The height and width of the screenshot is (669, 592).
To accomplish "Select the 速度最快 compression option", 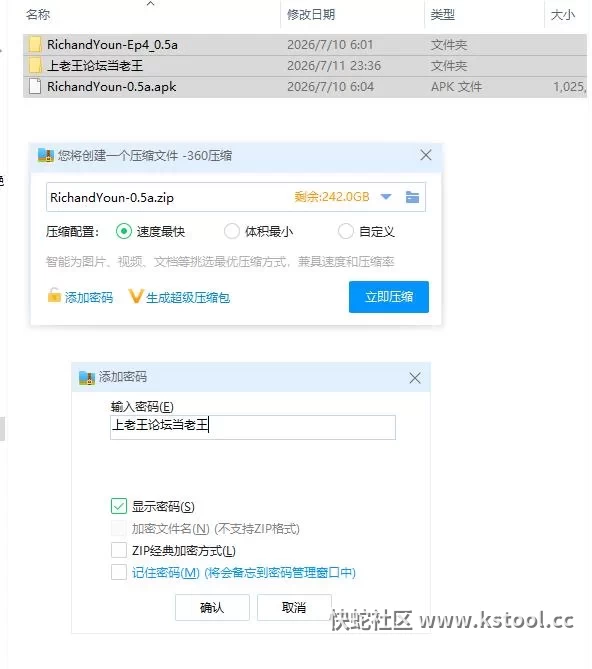I will point(124,232).
